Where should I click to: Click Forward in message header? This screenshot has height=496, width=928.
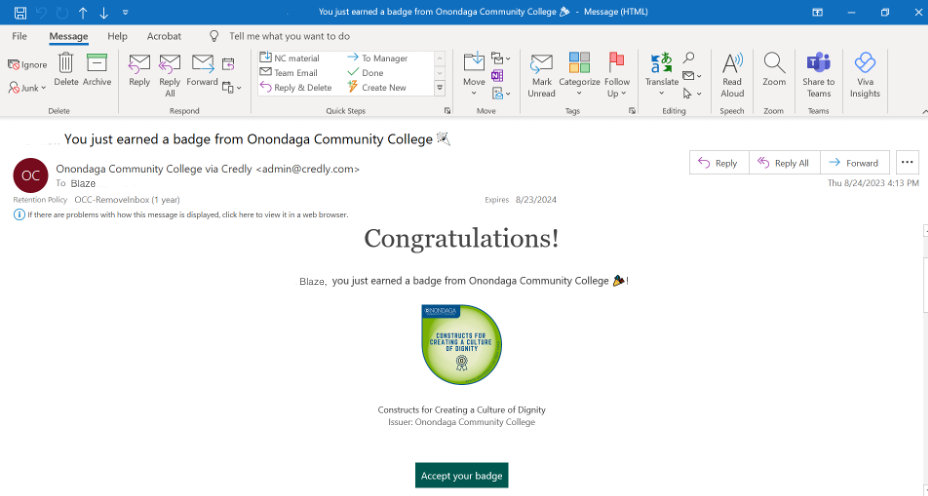(854, 163)
